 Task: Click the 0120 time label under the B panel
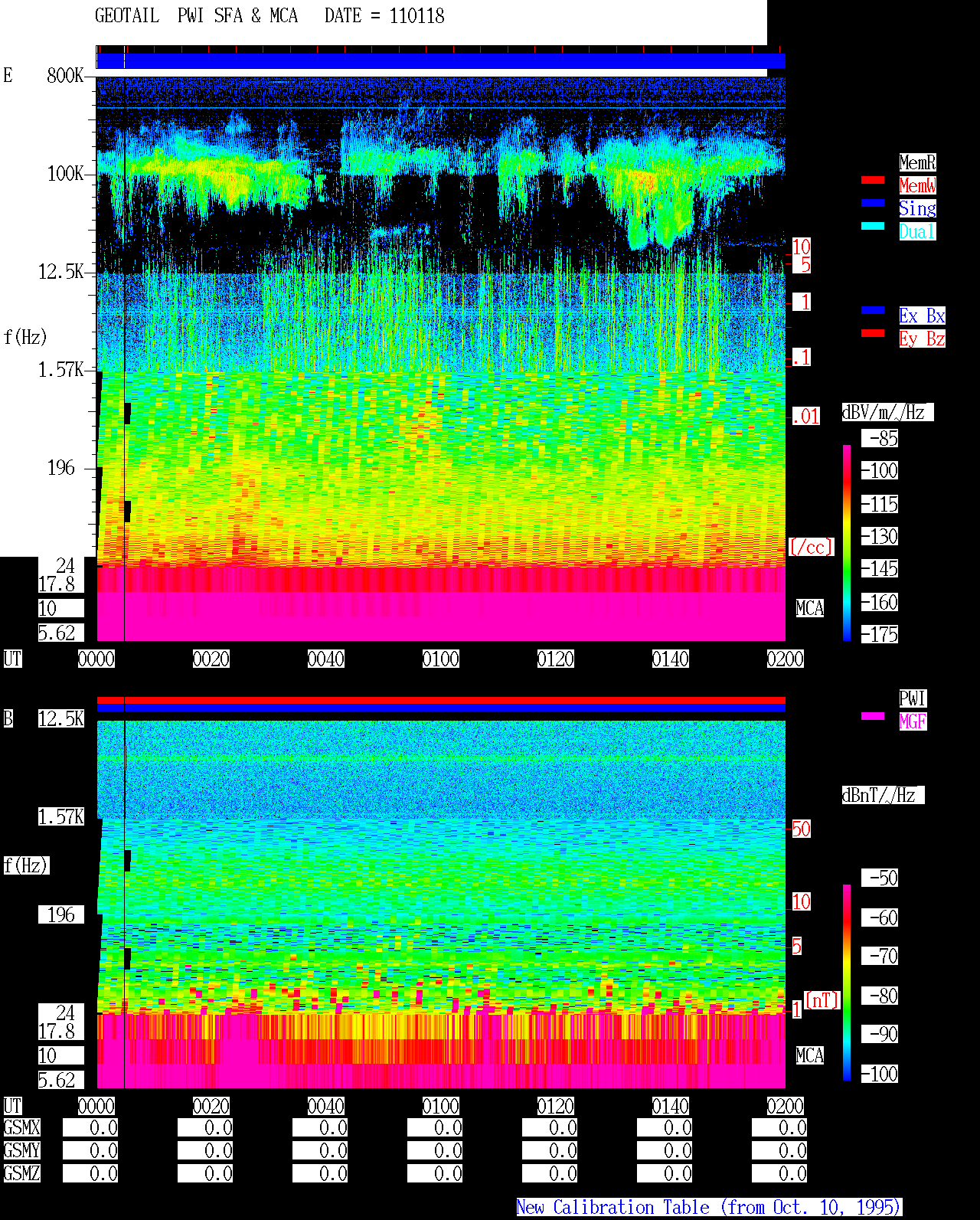tap(556, 1106)
